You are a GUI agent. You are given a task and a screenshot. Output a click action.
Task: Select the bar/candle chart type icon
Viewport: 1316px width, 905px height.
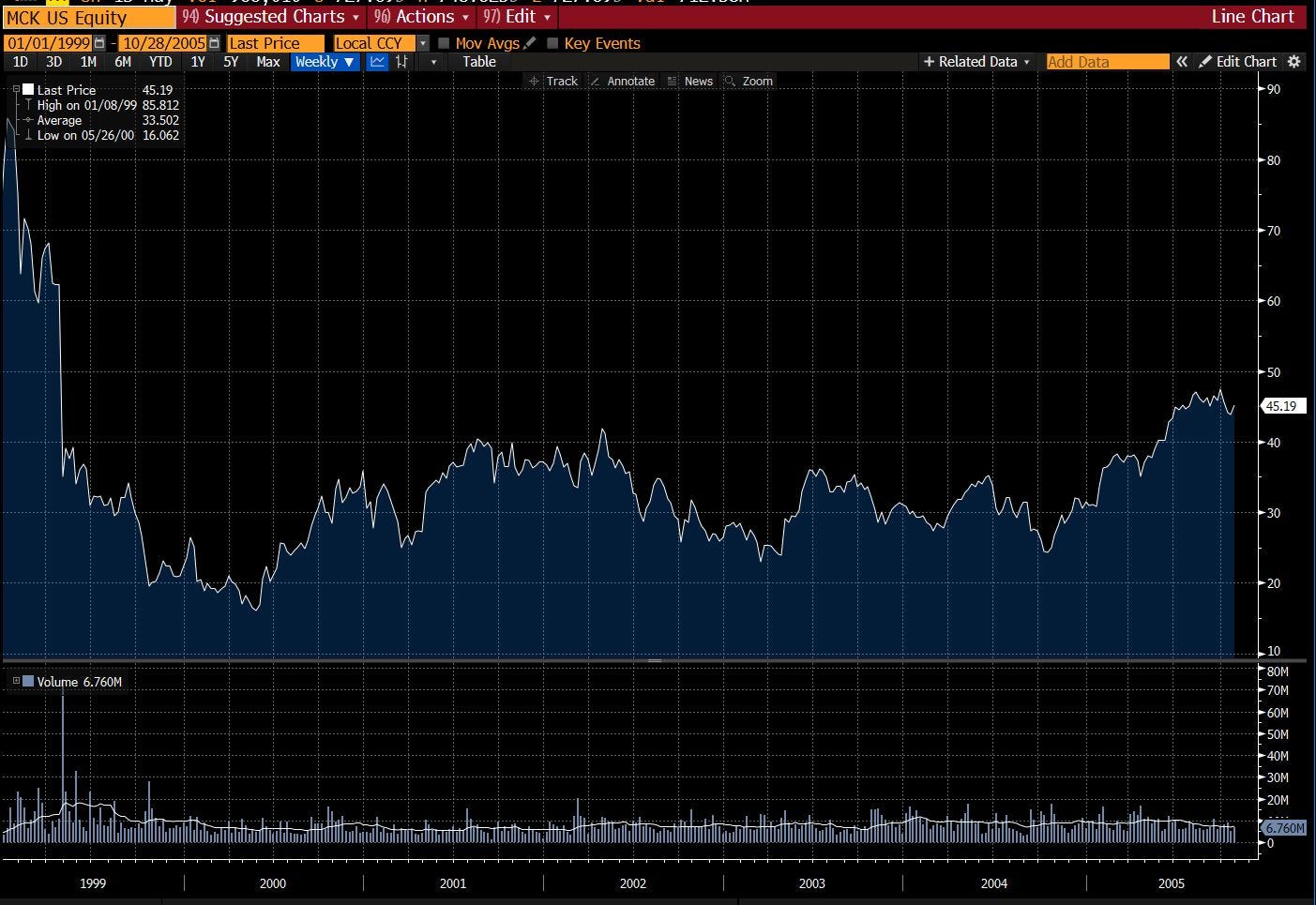coord(401,62)
